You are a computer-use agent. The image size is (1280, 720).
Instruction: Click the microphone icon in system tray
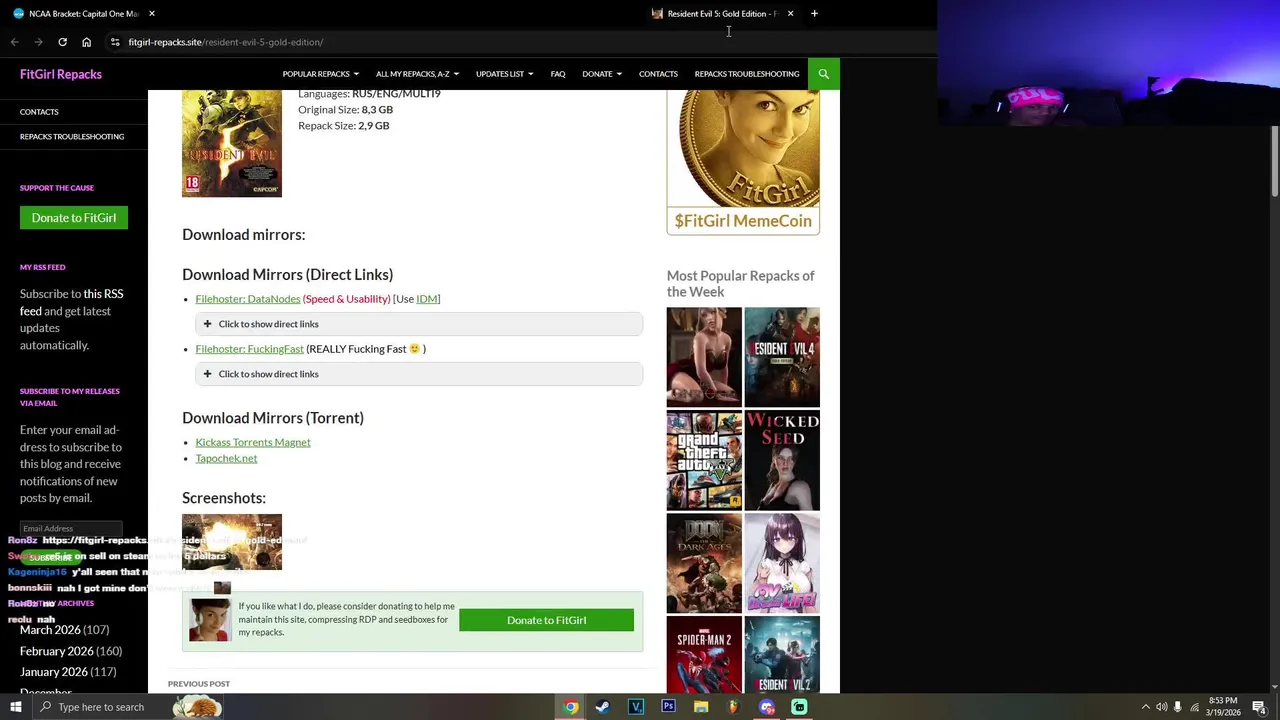pos(1178,707)
